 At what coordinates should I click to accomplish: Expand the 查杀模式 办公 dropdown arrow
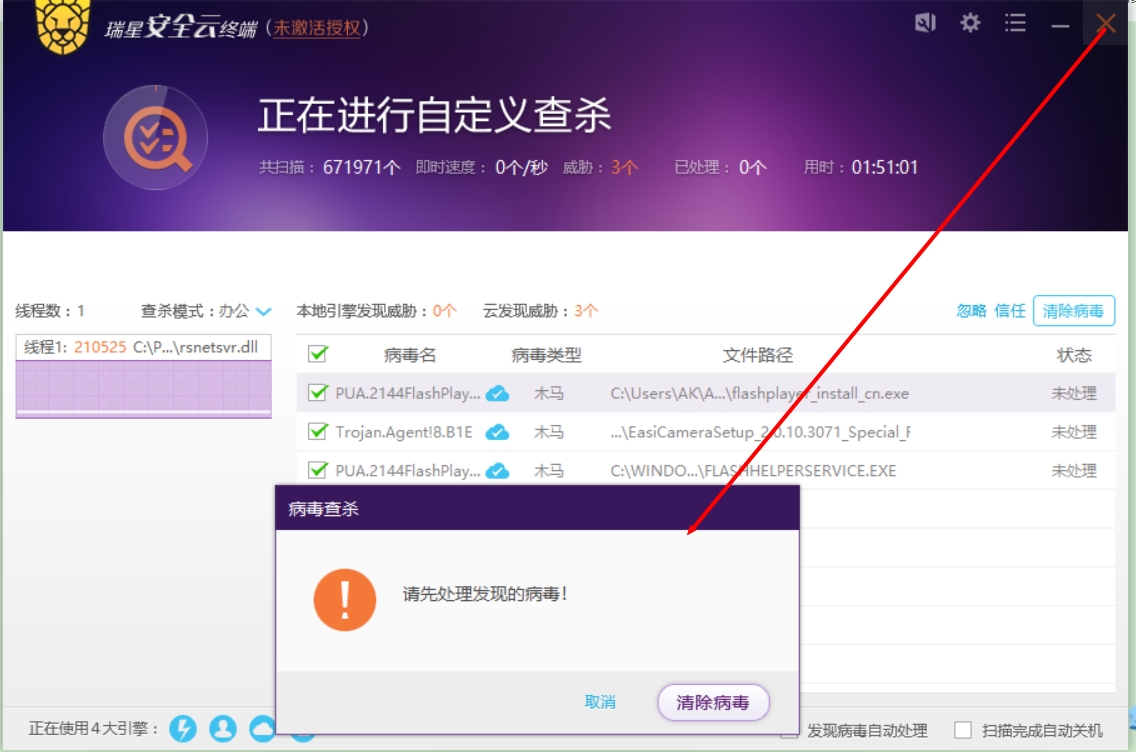(264, 312)
